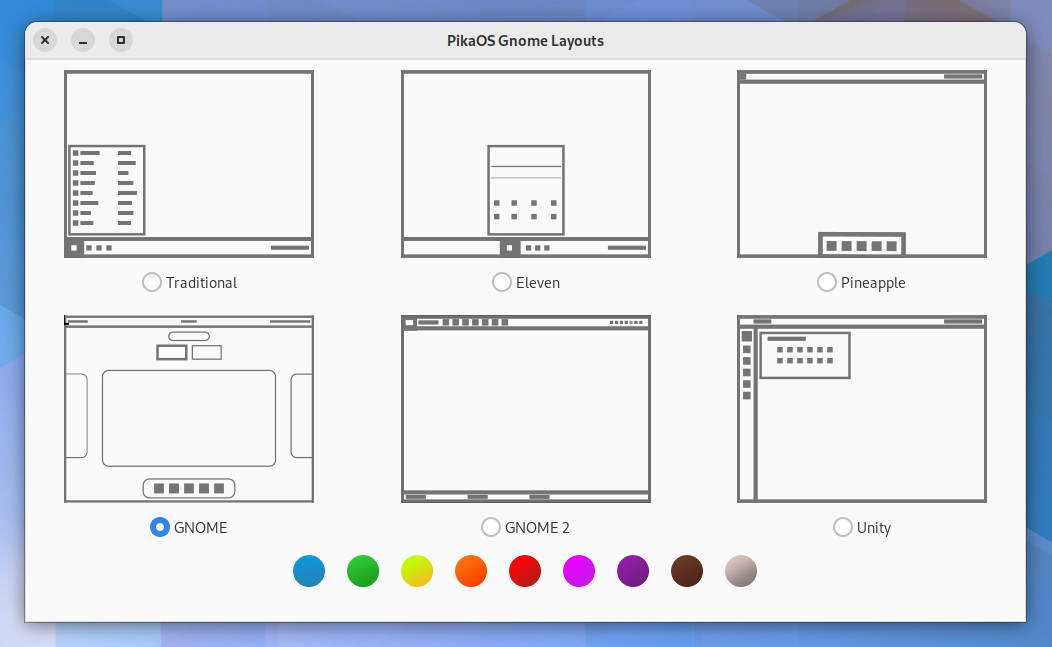This screenshot has height=647, width=1052.
Task: Choose the brown accent color
Action: point(687,571)
